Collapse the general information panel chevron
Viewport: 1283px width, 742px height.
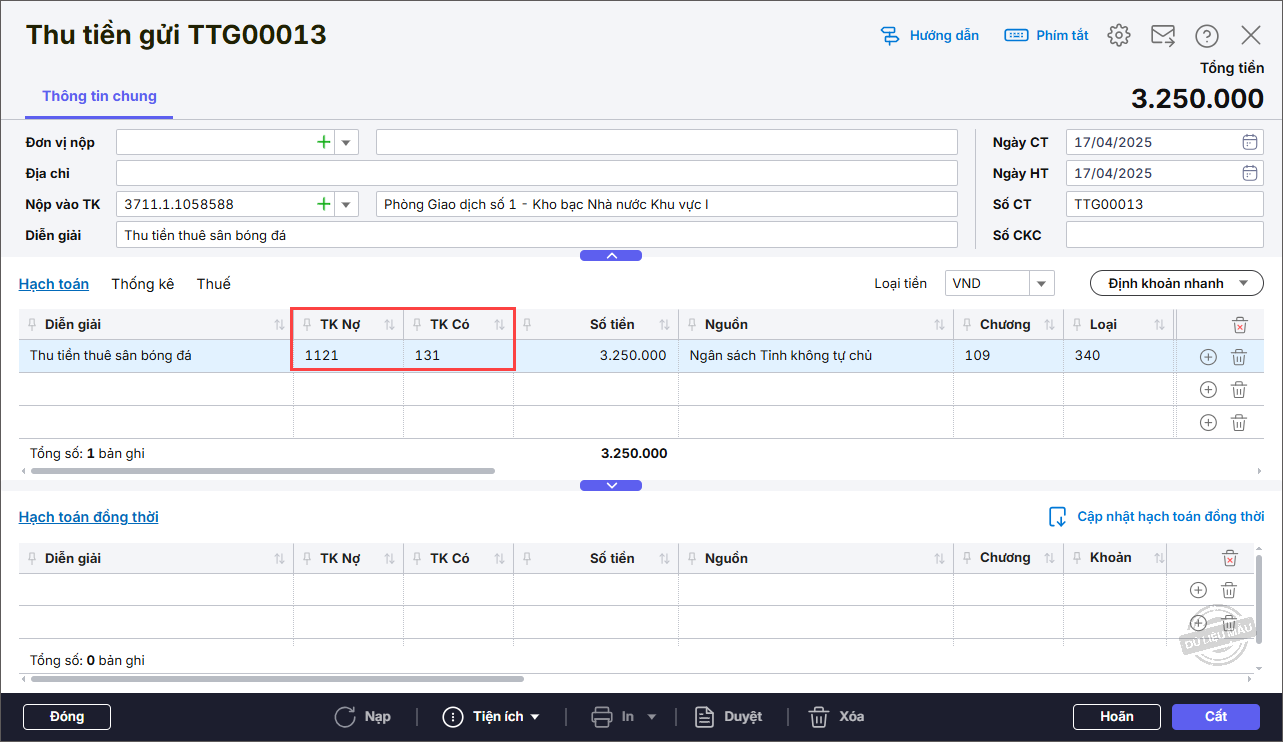[x=611, y=256]
